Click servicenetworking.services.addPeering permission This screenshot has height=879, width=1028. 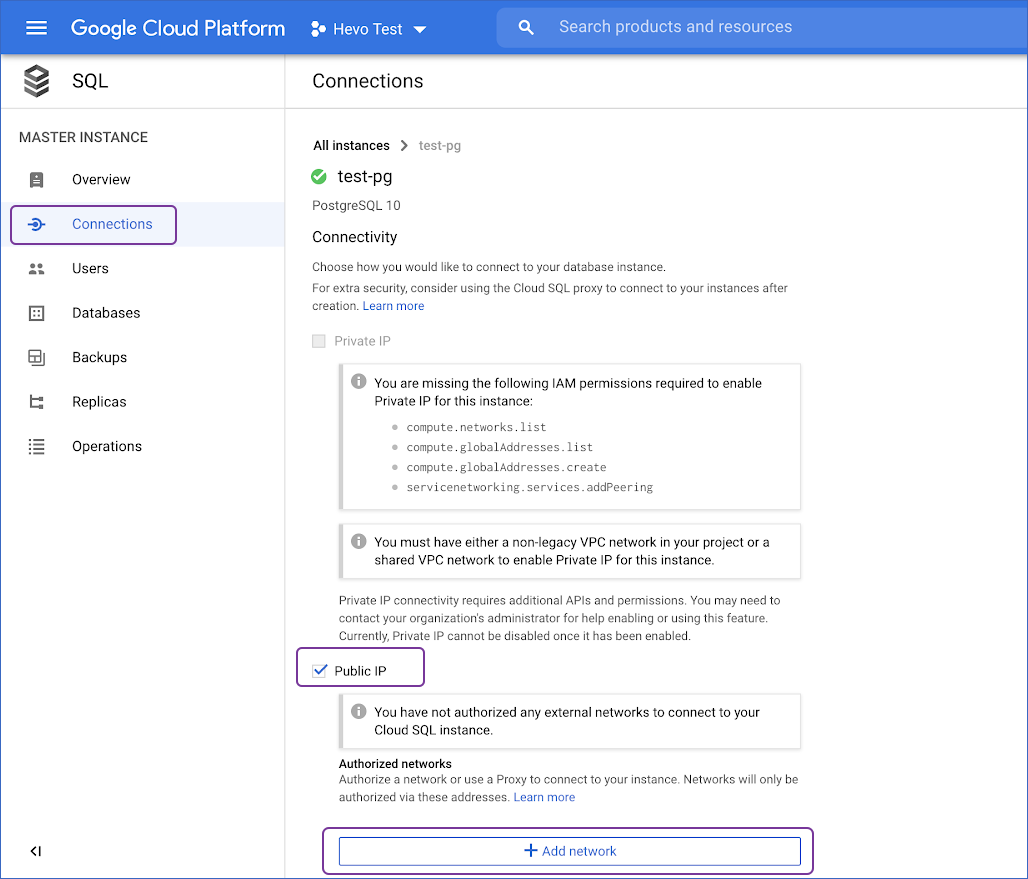point(530,488)
